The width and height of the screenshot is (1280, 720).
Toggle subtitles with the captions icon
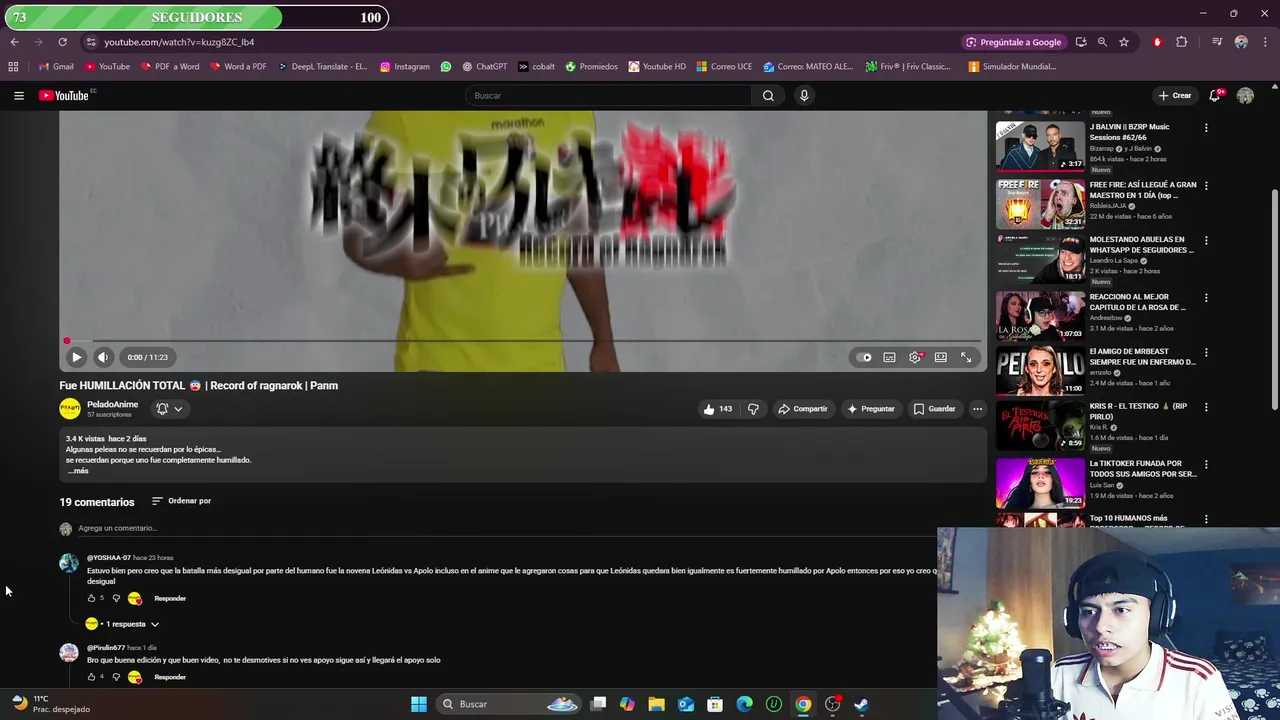click(889, 357)
